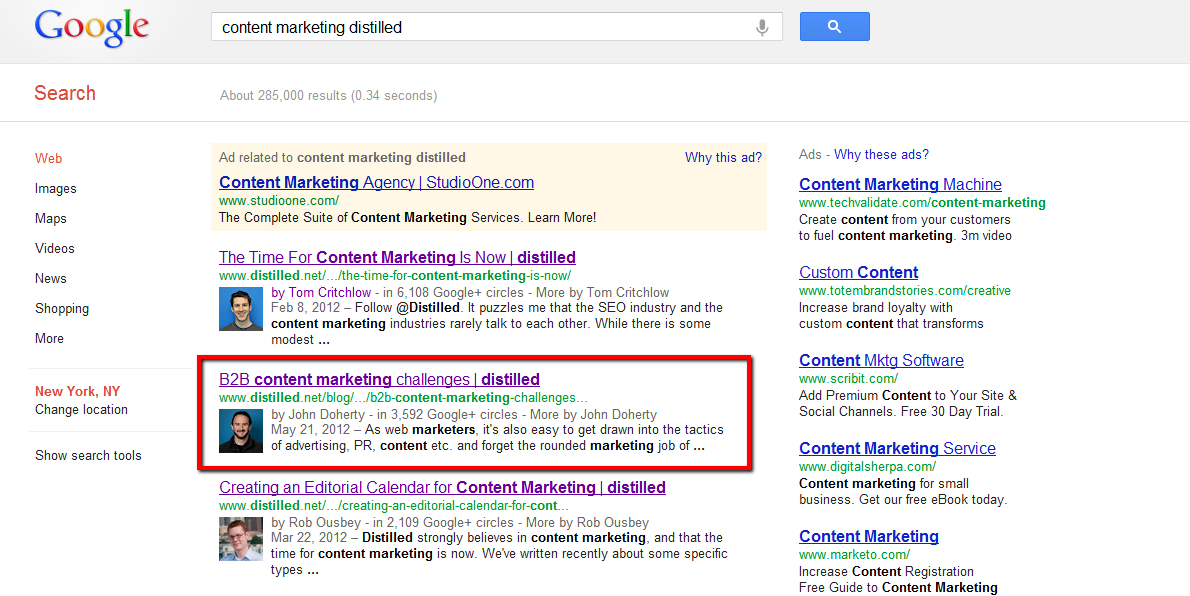Open the Shopping search category
The width and height of the screenshot is (1190, 596).
[x=61, y=309]
